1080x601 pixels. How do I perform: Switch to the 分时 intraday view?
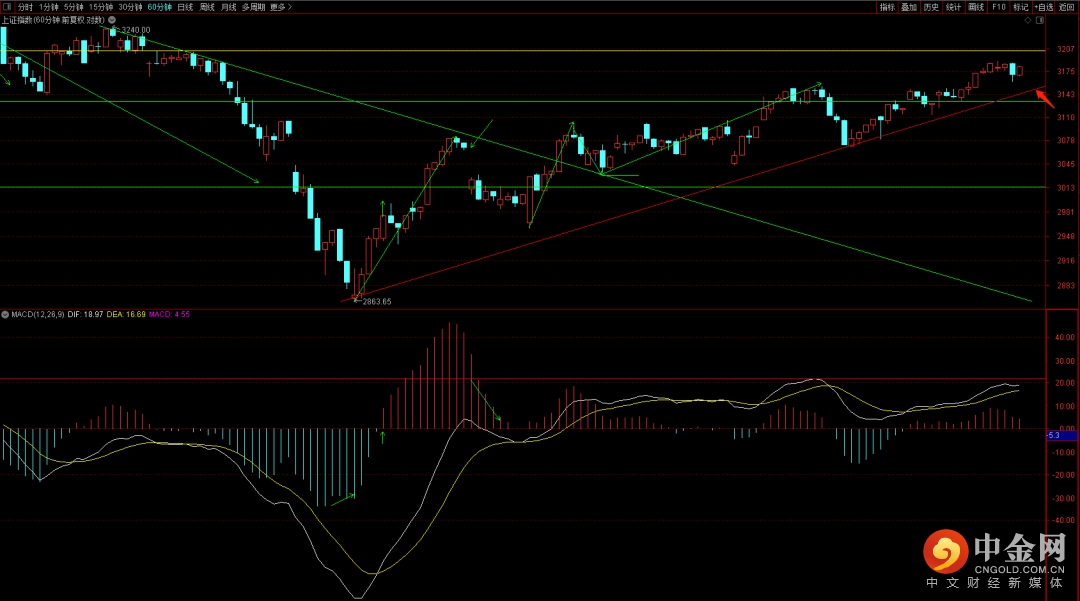point(25,7)
